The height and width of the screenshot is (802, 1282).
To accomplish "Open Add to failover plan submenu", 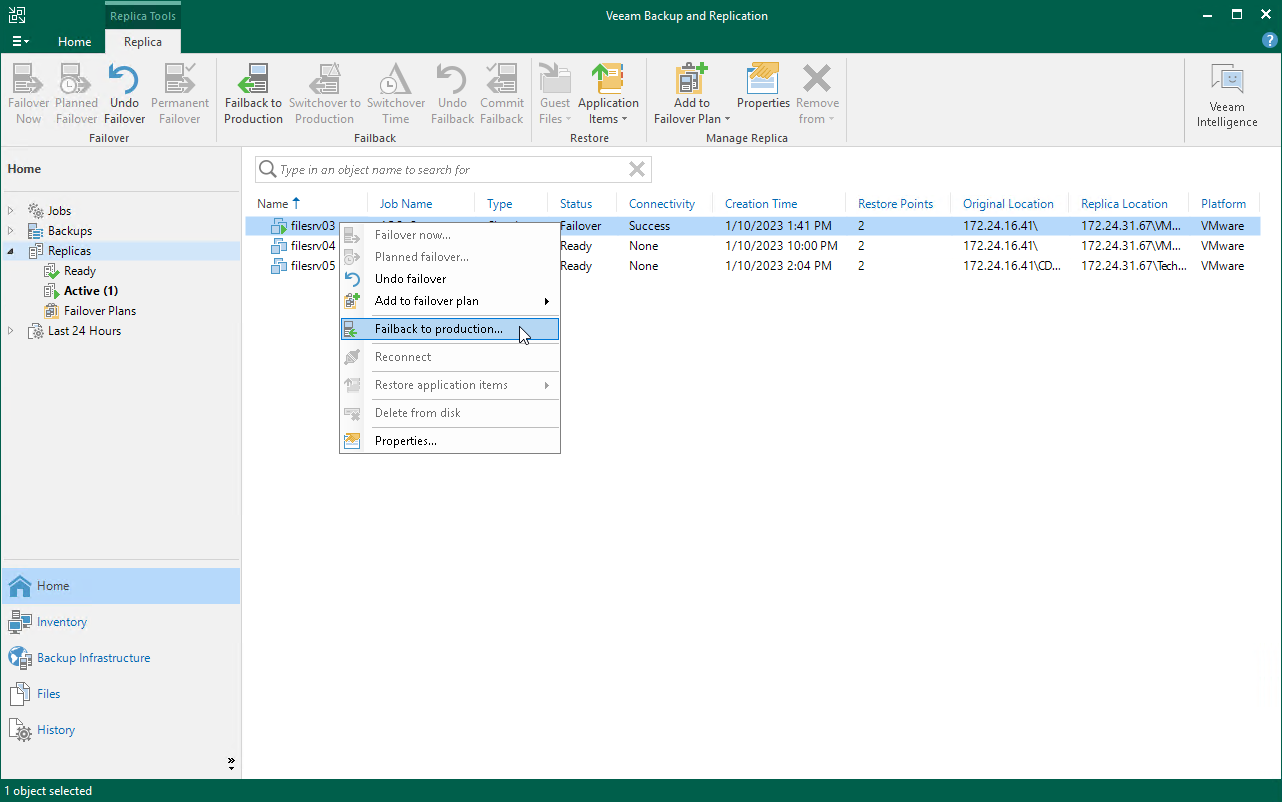I will [450, 301].
